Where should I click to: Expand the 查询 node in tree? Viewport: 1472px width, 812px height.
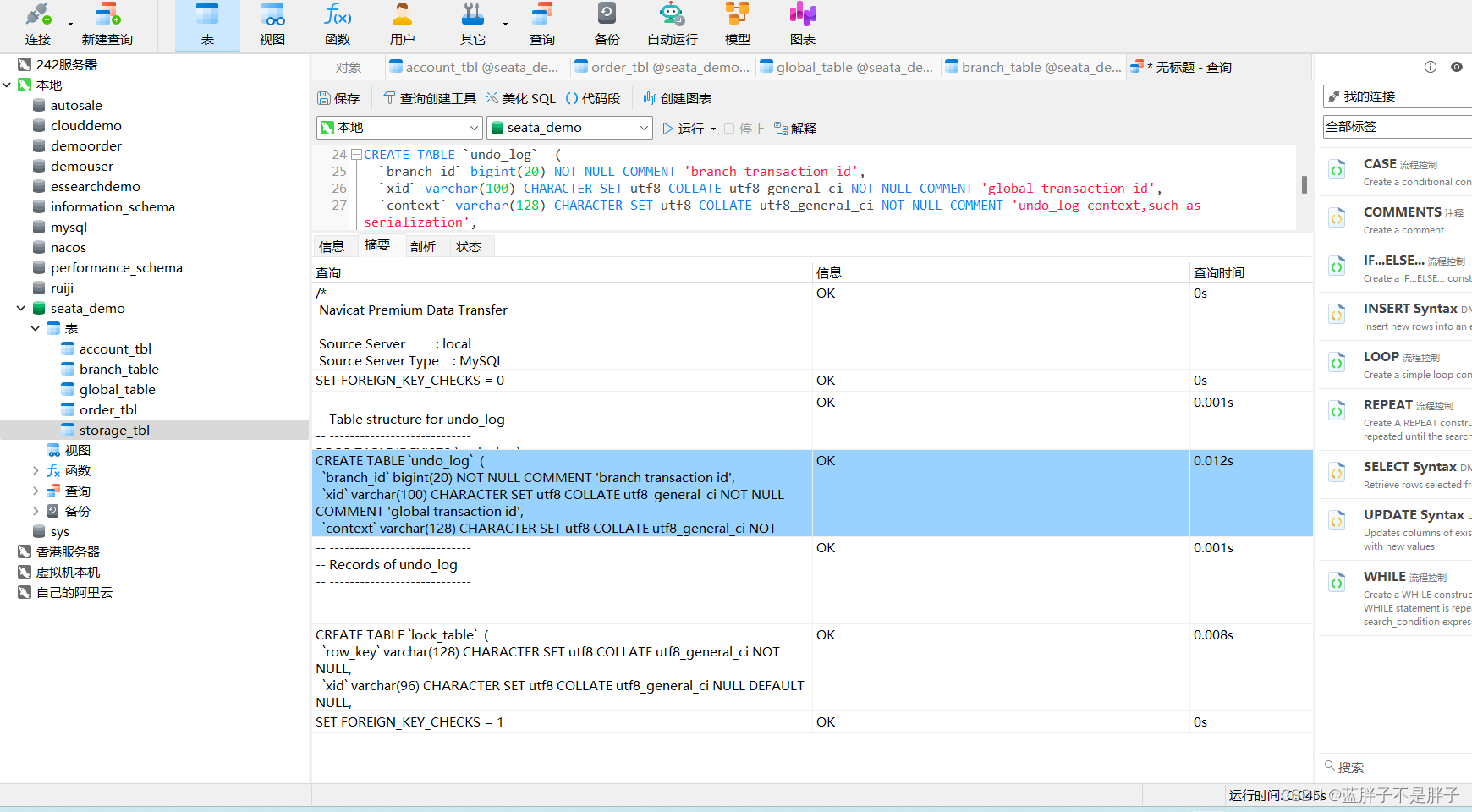click(x=36, y=491)
